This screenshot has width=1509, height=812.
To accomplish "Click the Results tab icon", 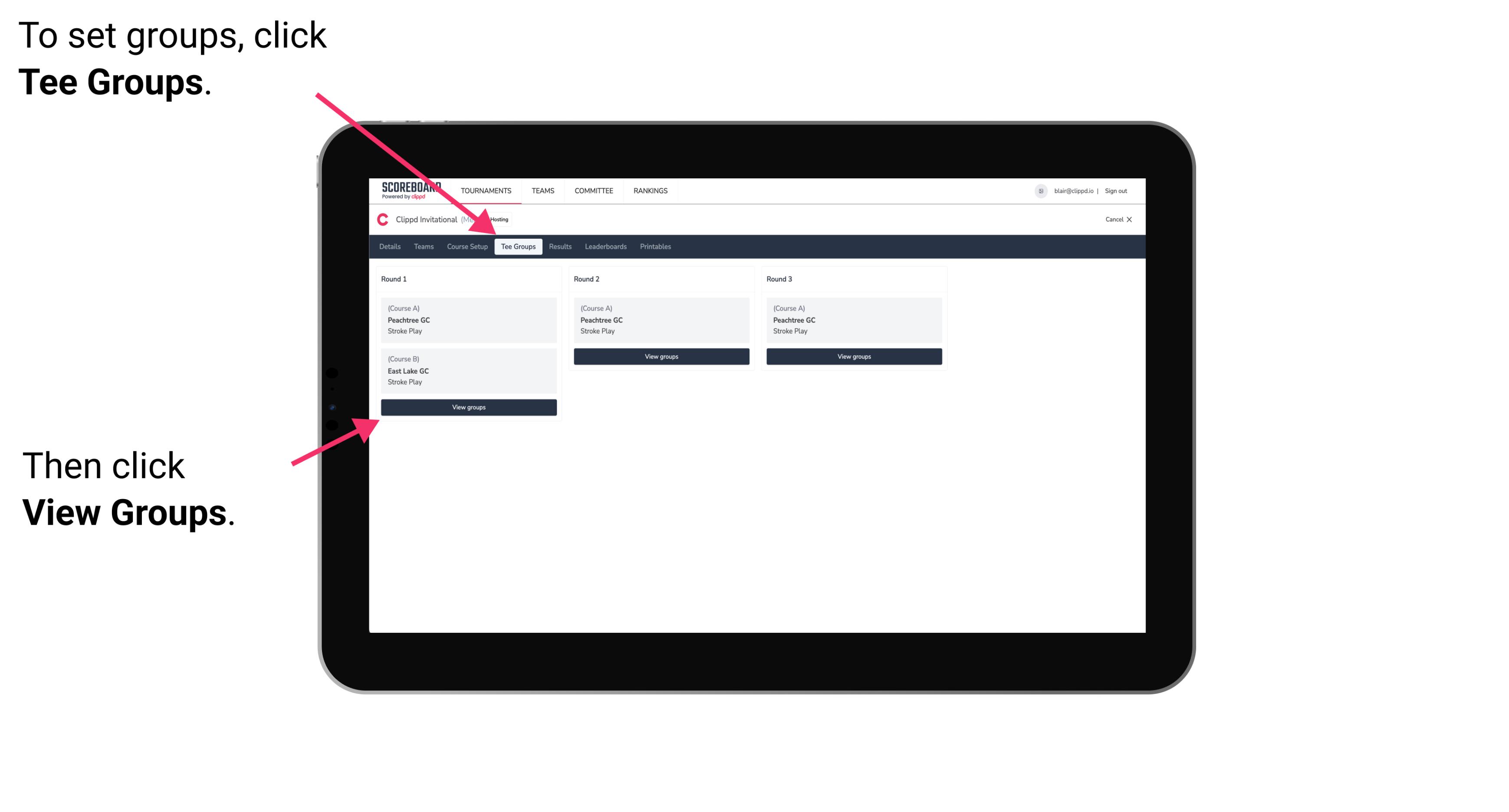I will coord(559,246).
